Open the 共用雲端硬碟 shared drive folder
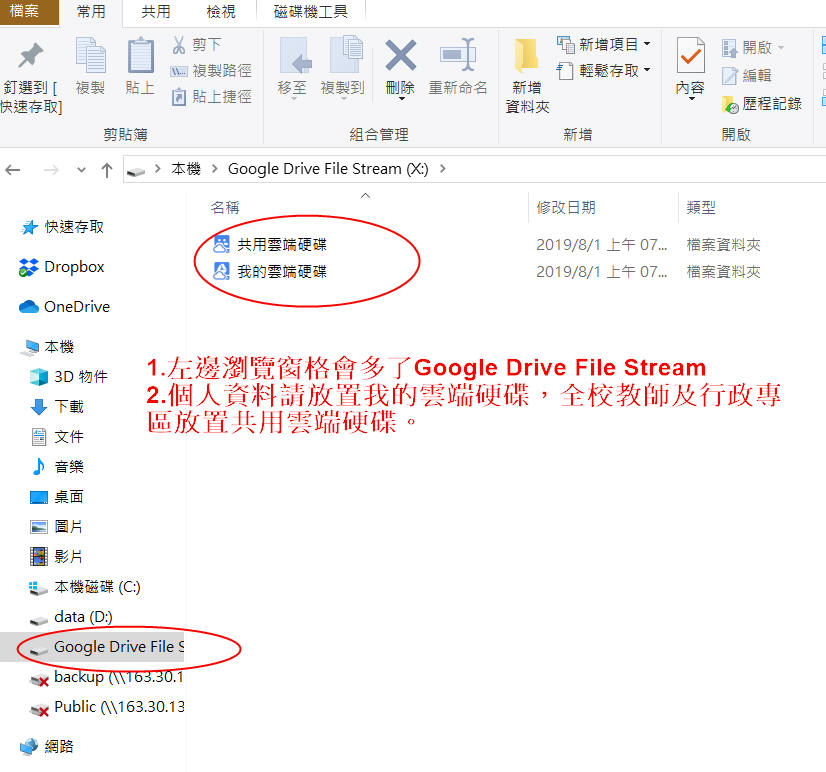826x772 pixels. click(x=282, y=245)
